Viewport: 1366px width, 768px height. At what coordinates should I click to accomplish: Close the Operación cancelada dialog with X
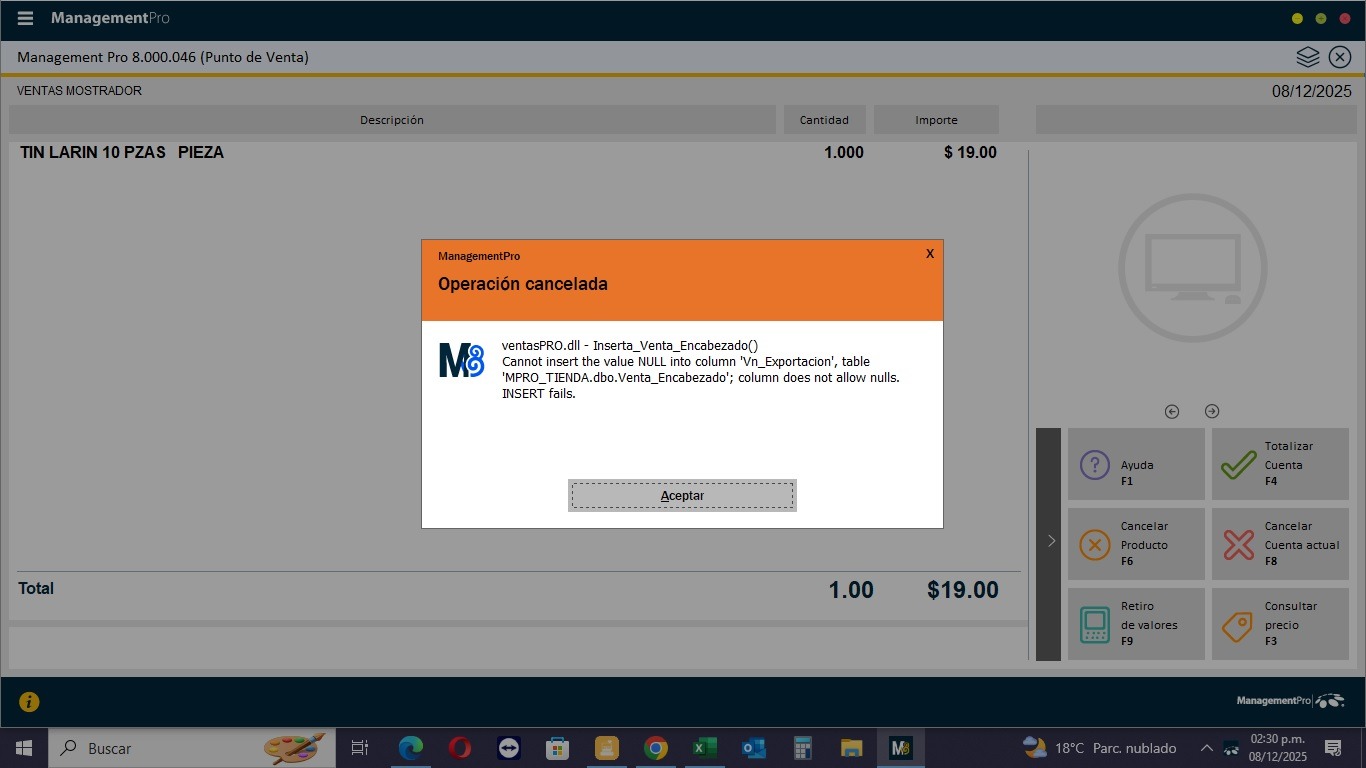[929, 254]
